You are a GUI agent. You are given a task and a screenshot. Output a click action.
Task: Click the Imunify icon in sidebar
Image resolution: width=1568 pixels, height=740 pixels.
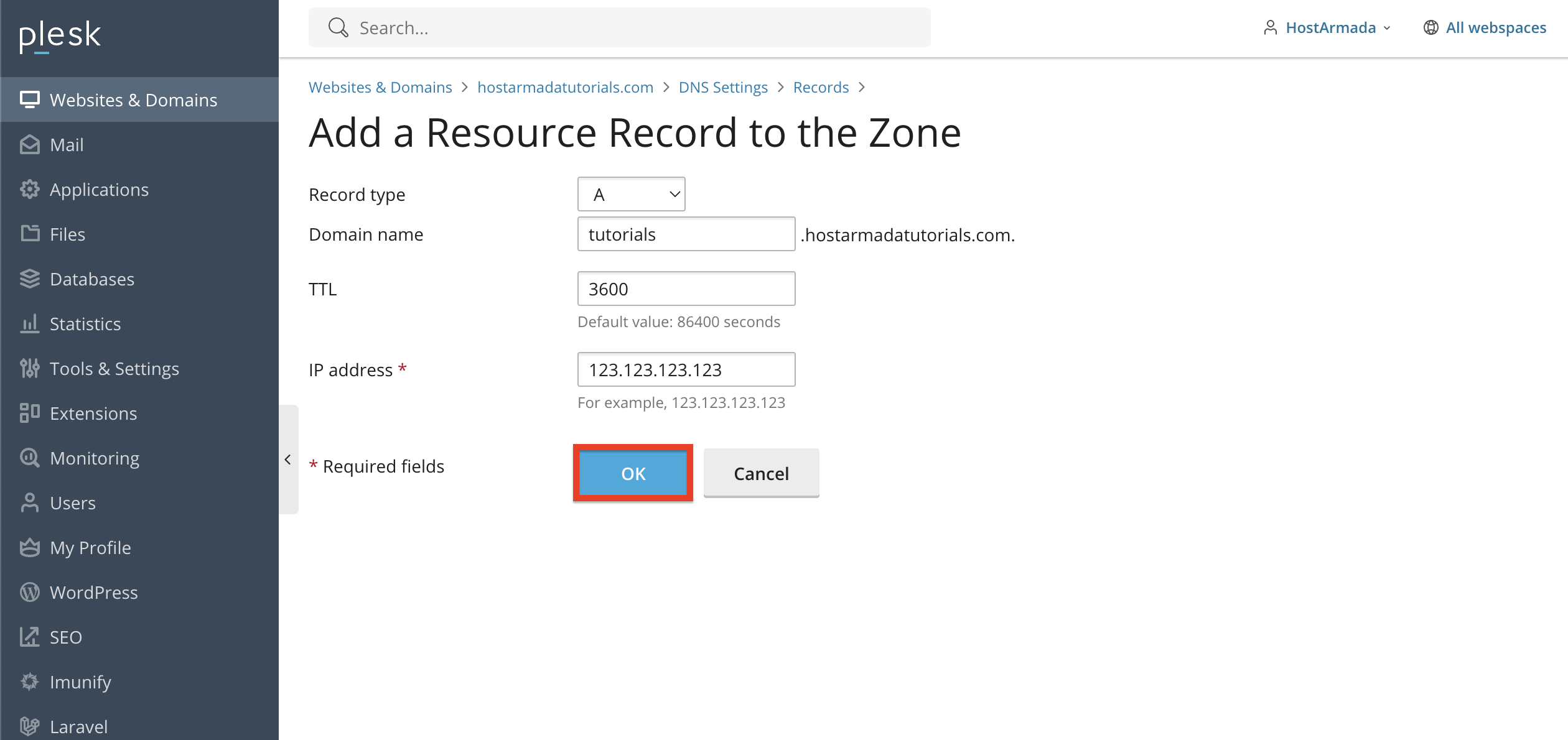[x=29, y=682]
